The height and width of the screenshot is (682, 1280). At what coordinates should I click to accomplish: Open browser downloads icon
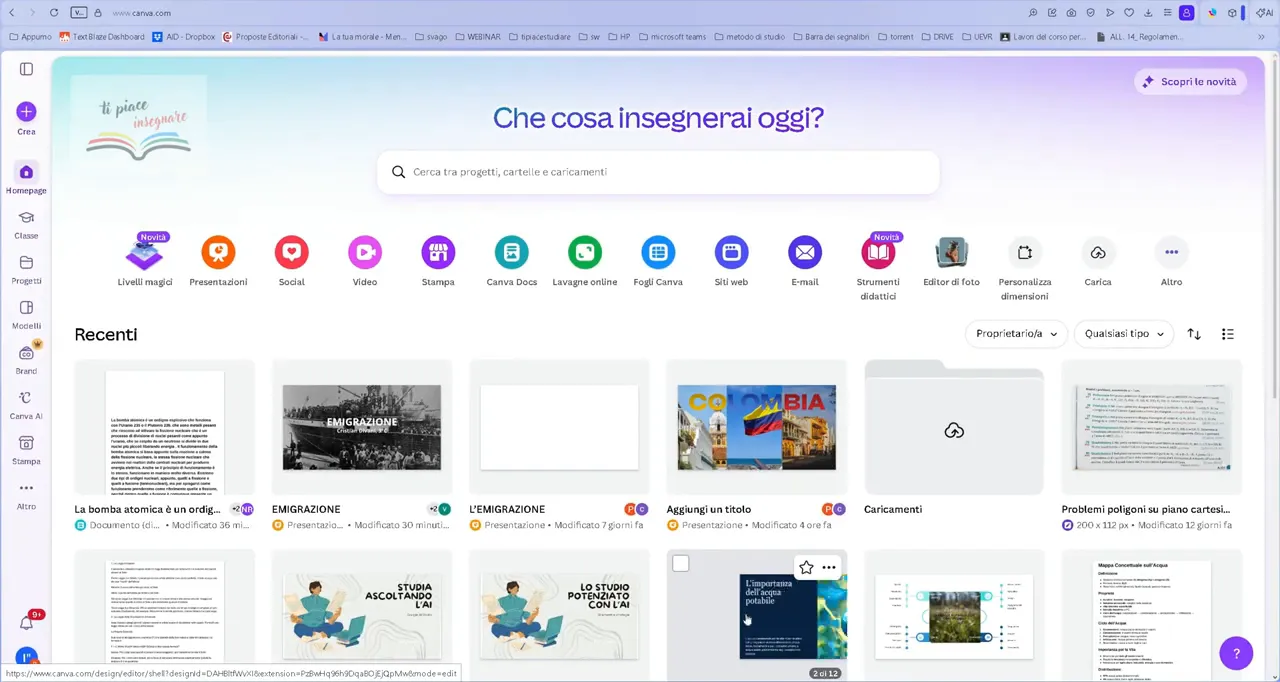point(1148,13)
